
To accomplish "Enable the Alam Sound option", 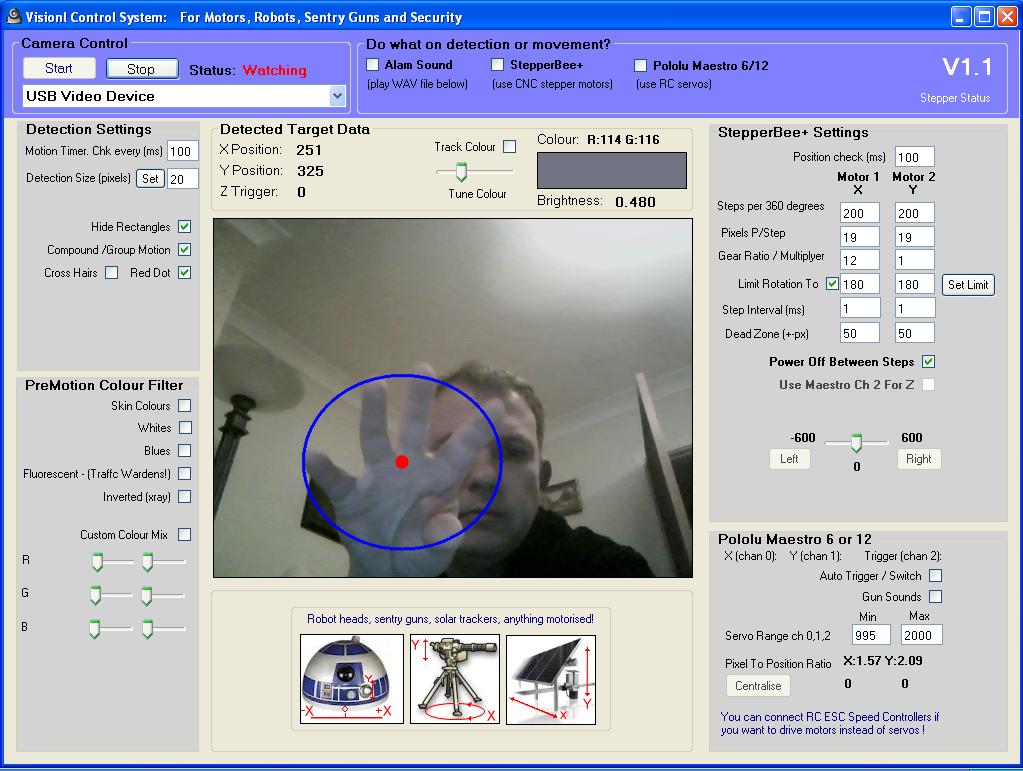I will pyautogui.click(x=375, y=63).
